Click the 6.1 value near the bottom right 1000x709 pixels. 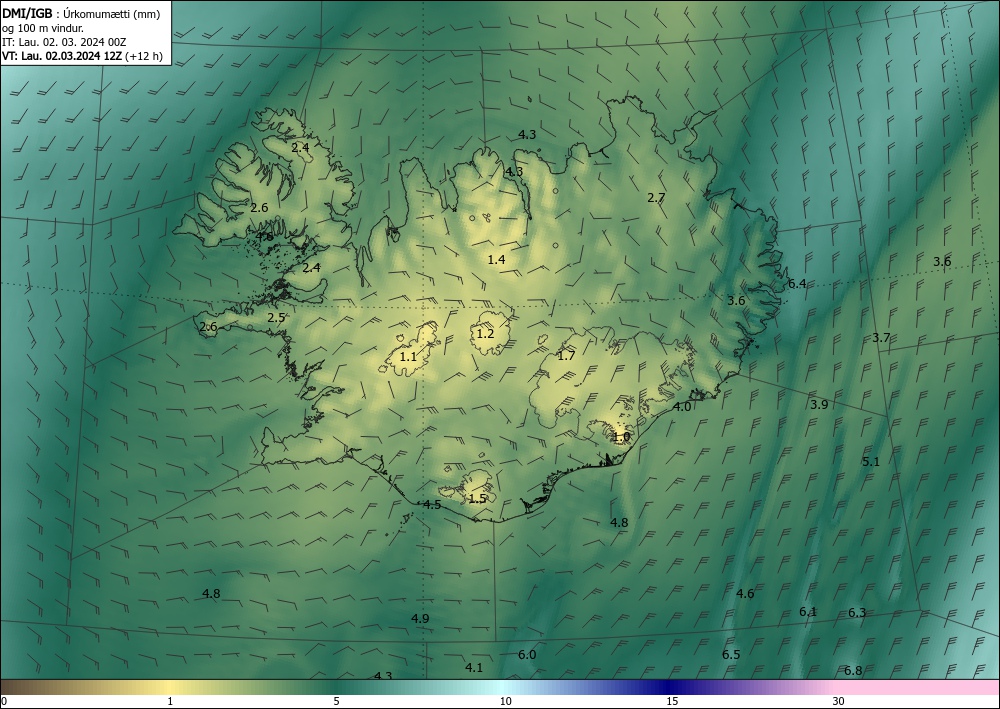[x=808, y=611]
